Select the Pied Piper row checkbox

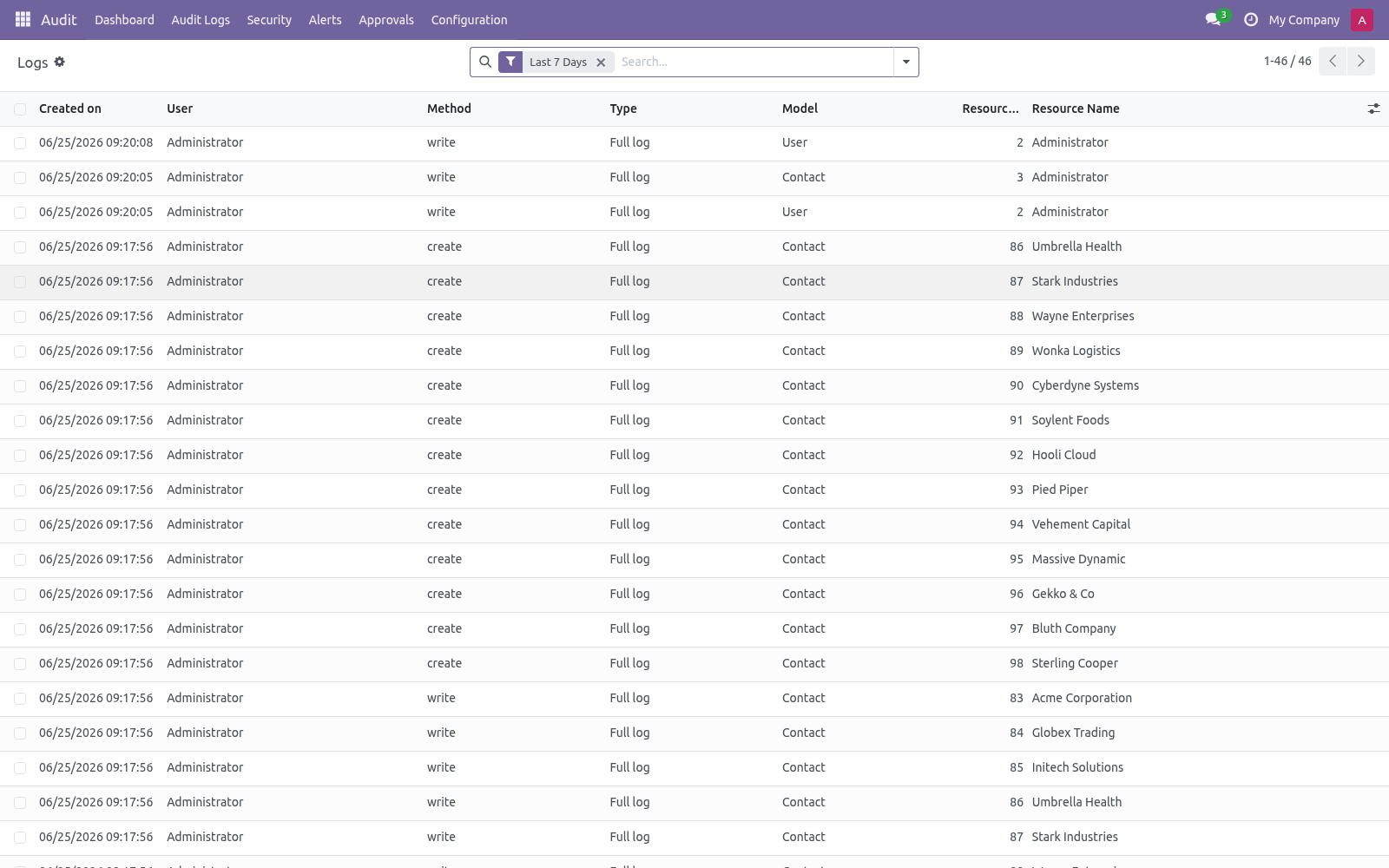click(x=20, y=490)
